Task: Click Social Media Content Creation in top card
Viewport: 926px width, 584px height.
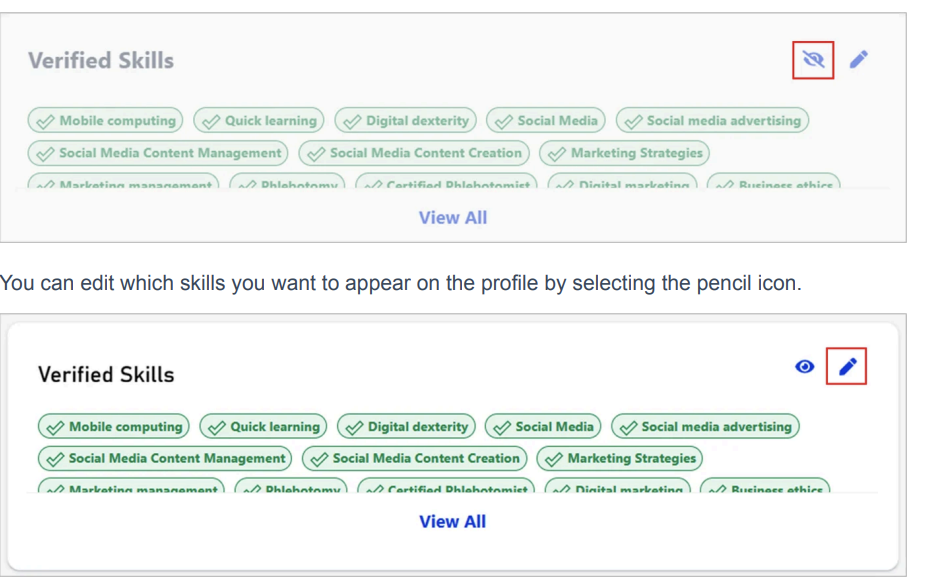Action: (414, 153)
